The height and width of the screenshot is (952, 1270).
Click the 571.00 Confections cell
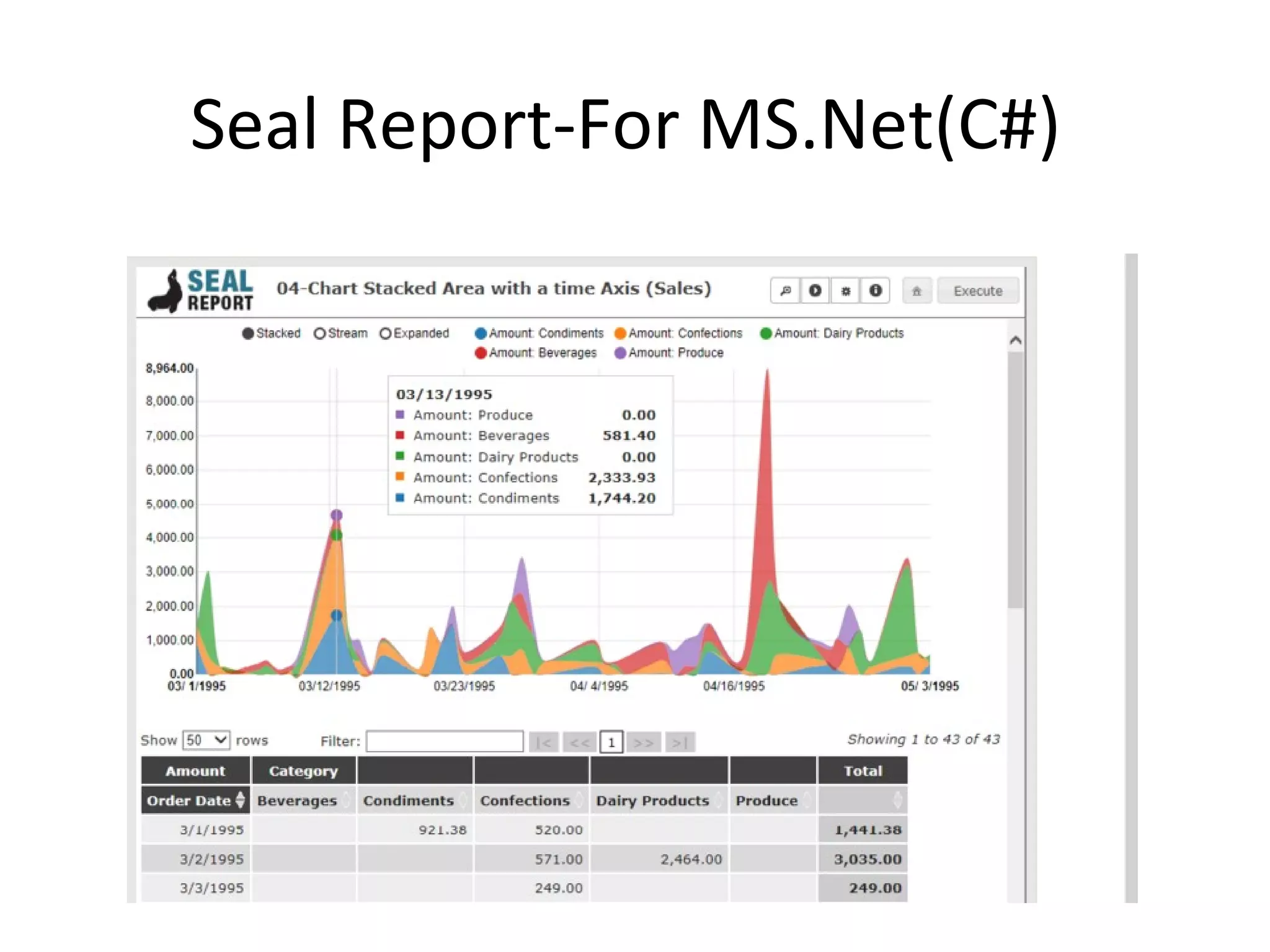pos(531,859)
